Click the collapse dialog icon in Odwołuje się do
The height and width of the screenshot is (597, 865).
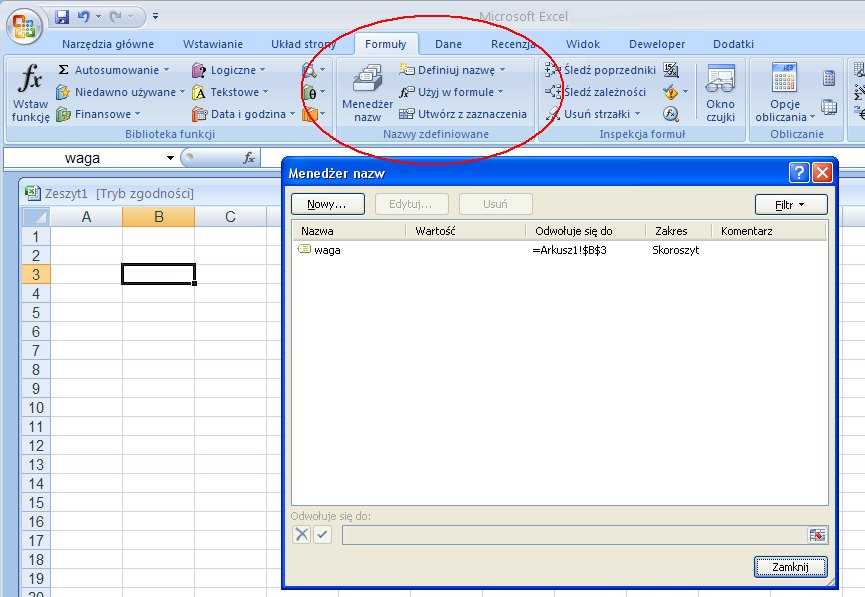818,535
